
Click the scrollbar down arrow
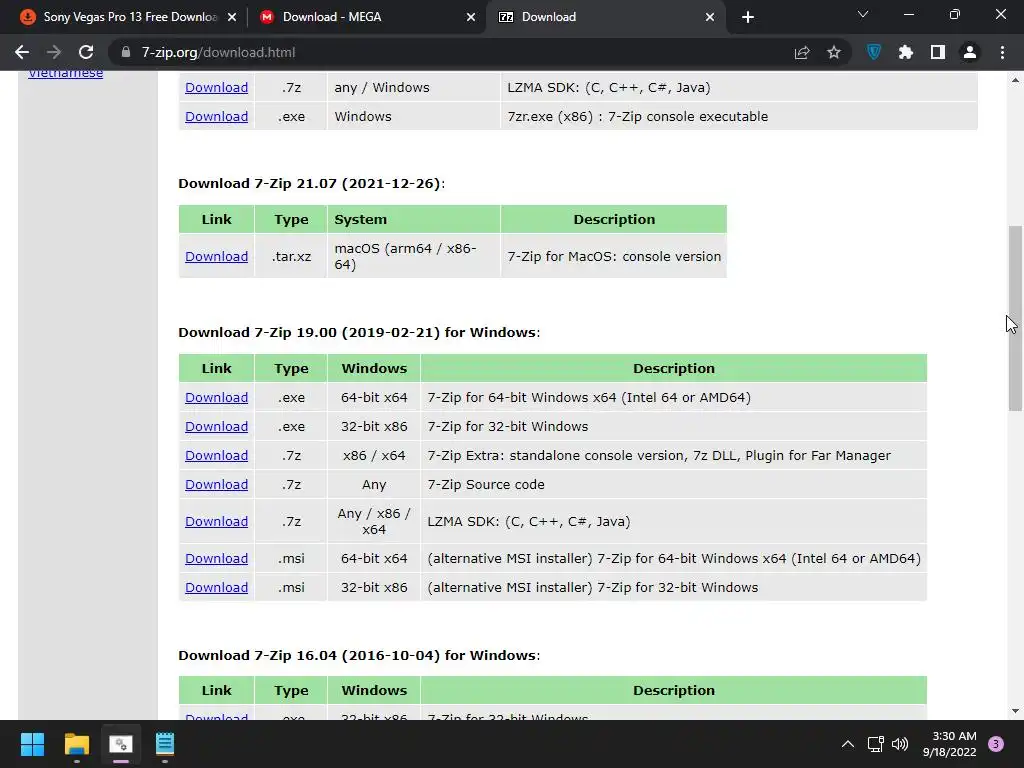pos(1015,711)
